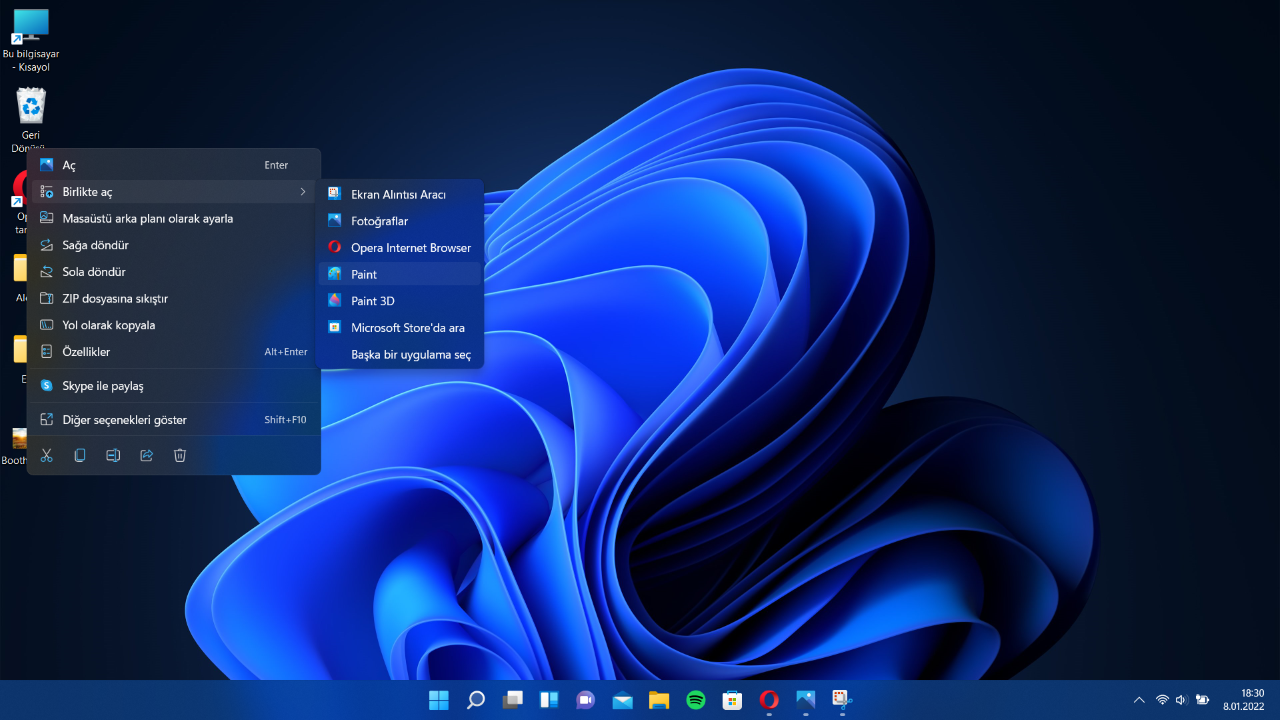Expand the Birlikte aç submenu arrow

pyautogui.click(x=303, y=192)
